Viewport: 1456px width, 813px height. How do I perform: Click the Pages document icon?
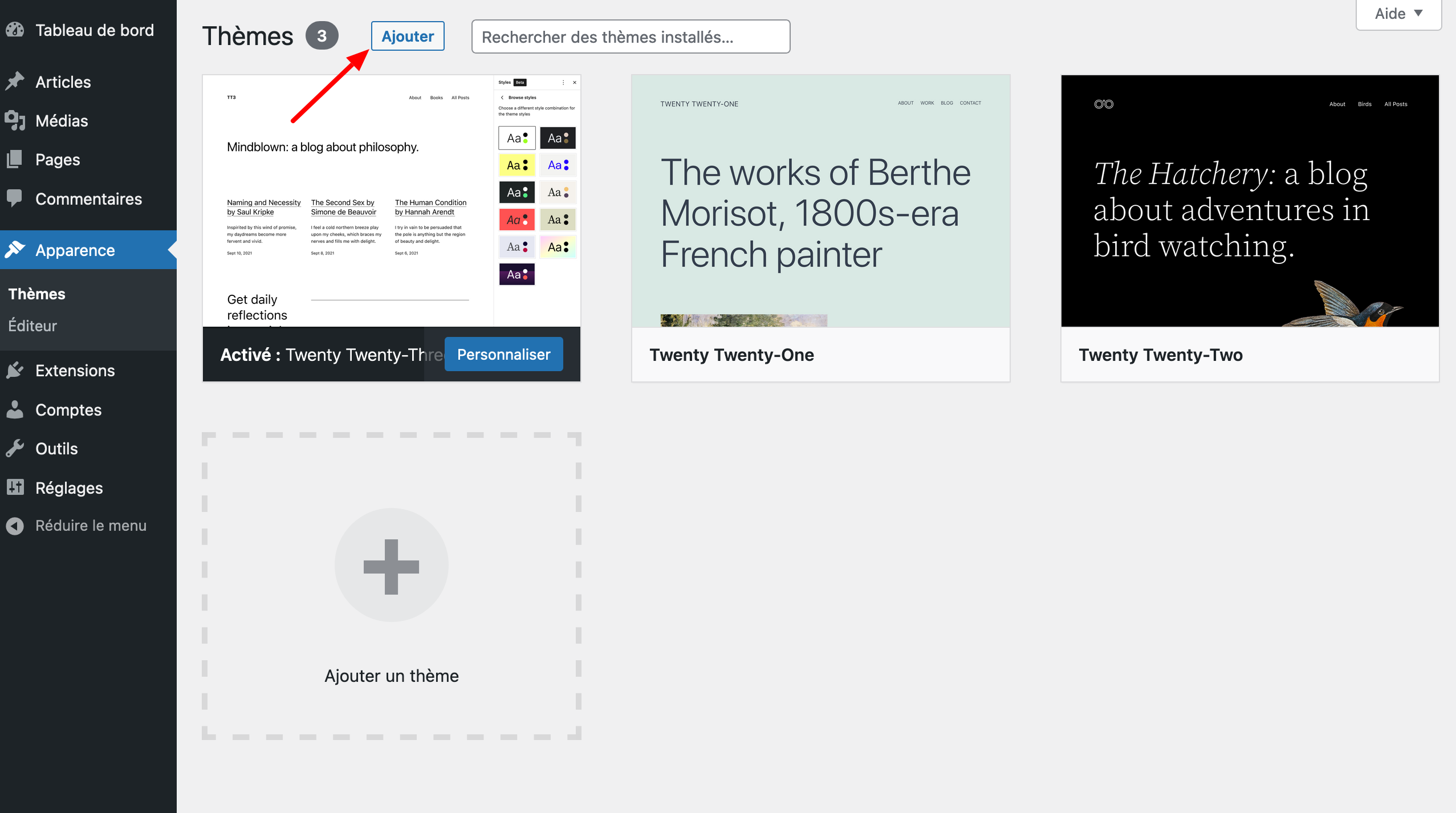(15, 159)
